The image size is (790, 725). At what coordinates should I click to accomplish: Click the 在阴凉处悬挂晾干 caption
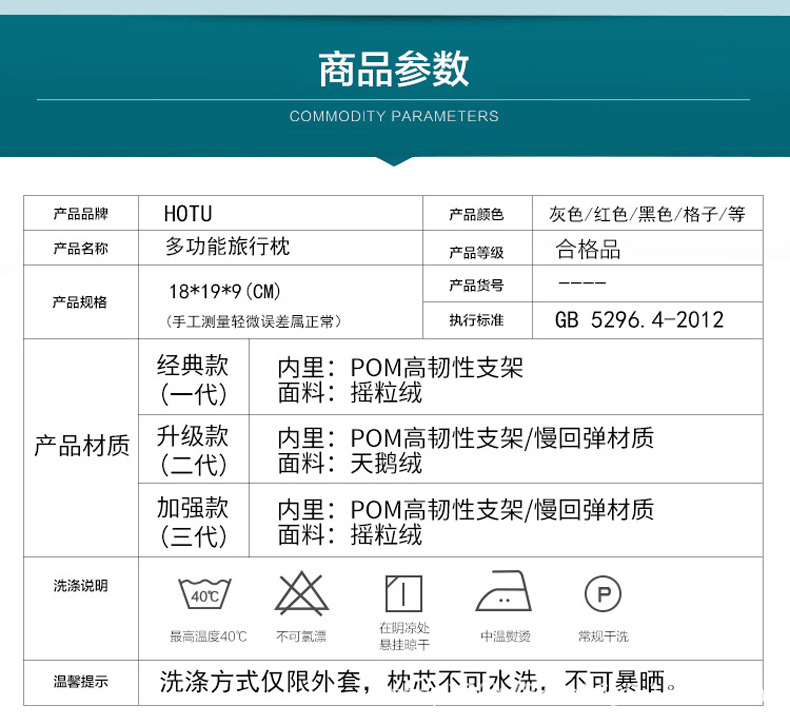click(404, 636)
